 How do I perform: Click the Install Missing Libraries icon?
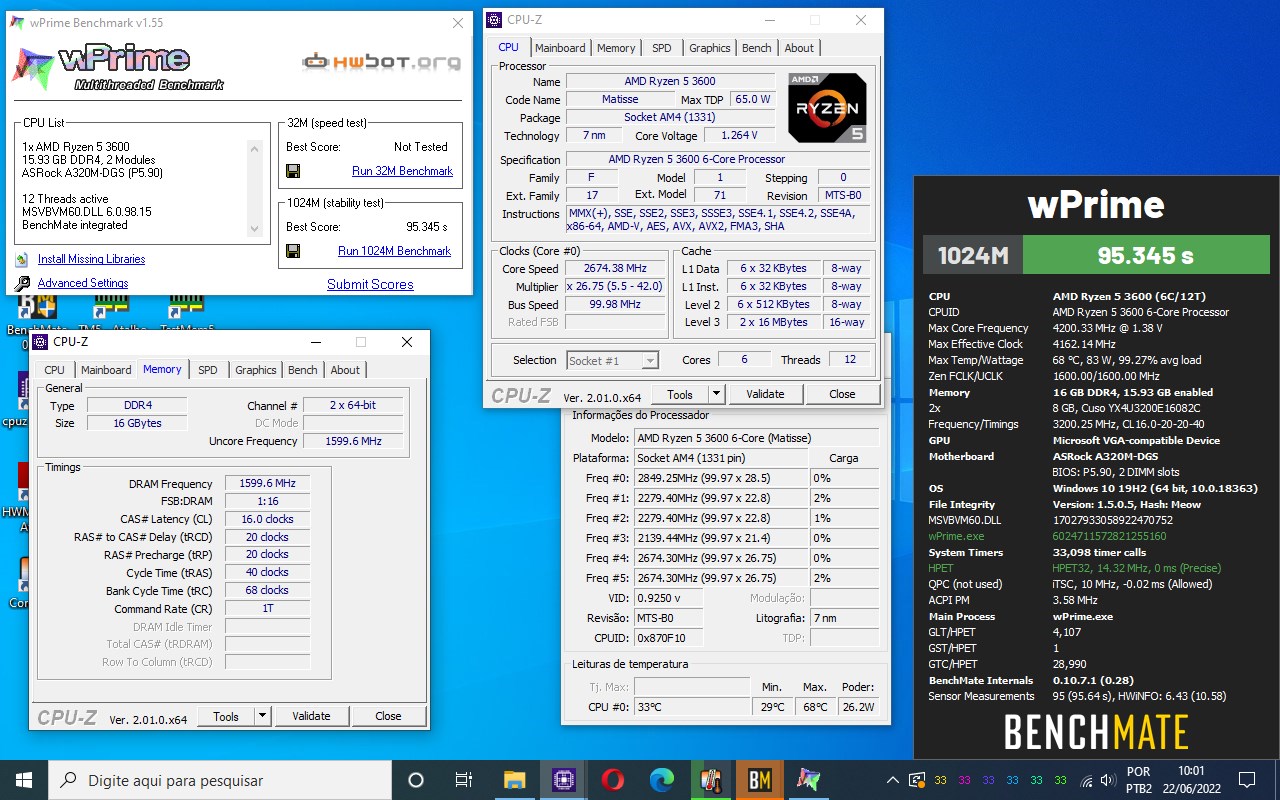[x=22, y=259]
